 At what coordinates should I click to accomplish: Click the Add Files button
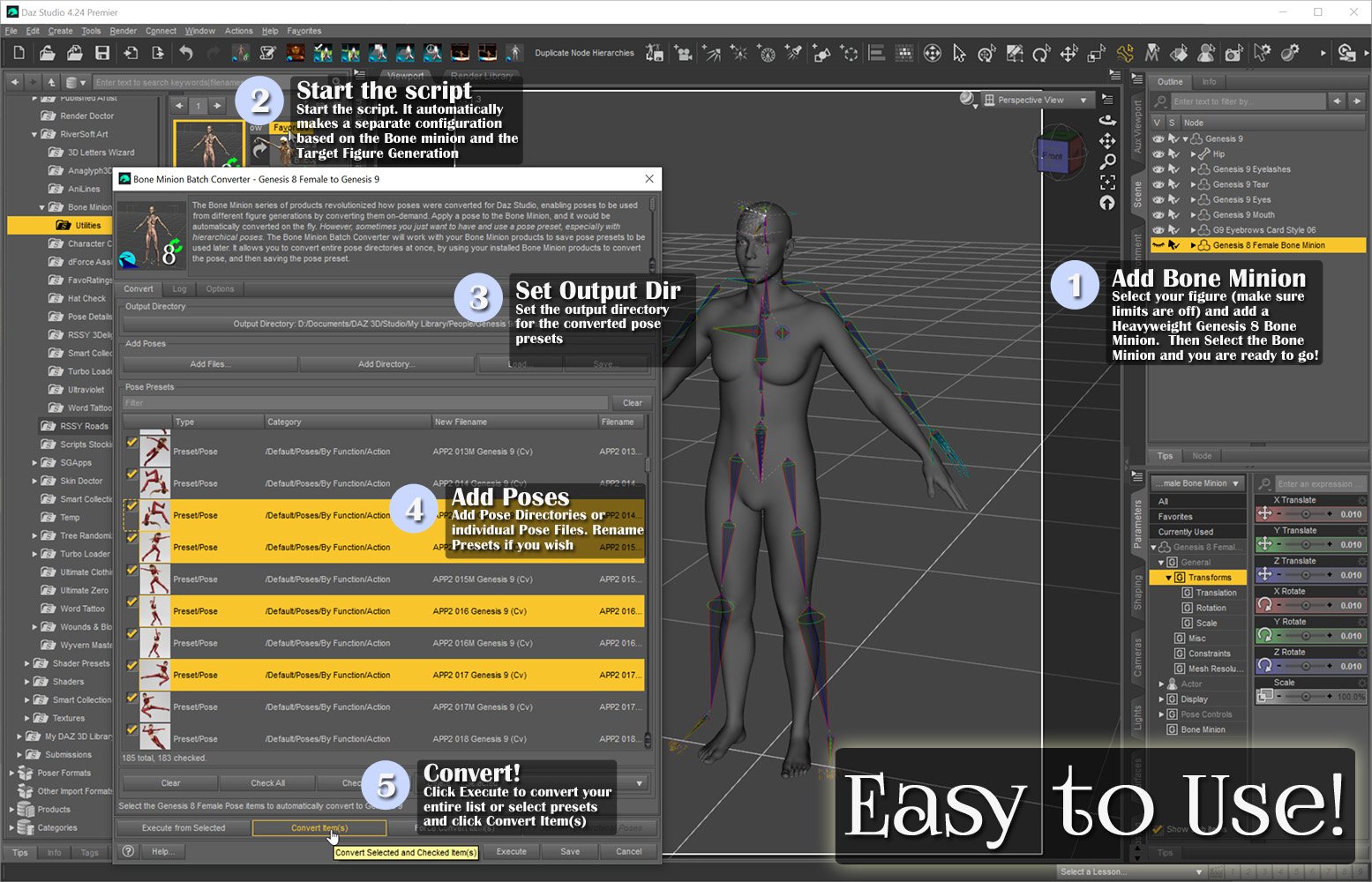(209, 364)
